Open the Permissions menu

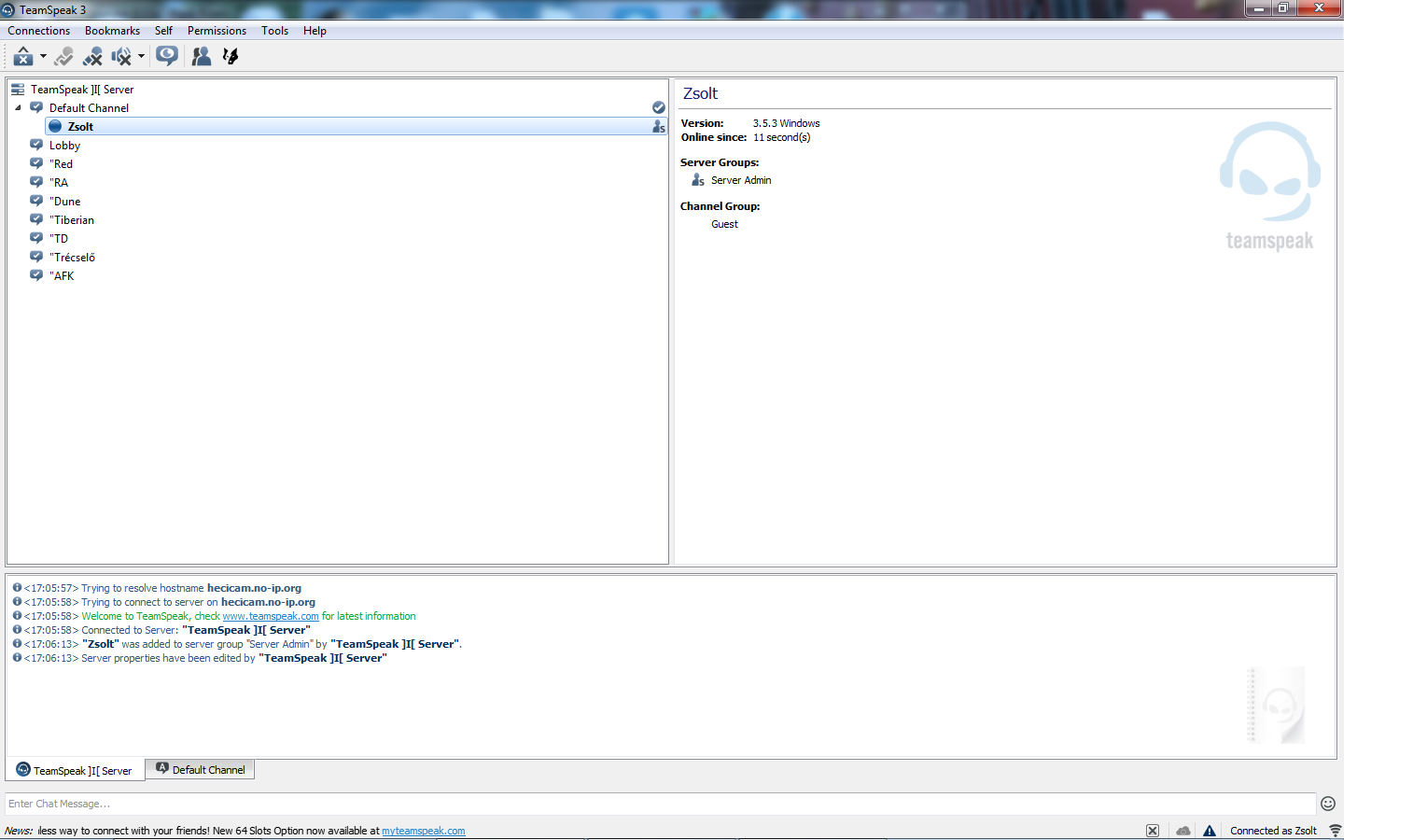click(217, 31)
